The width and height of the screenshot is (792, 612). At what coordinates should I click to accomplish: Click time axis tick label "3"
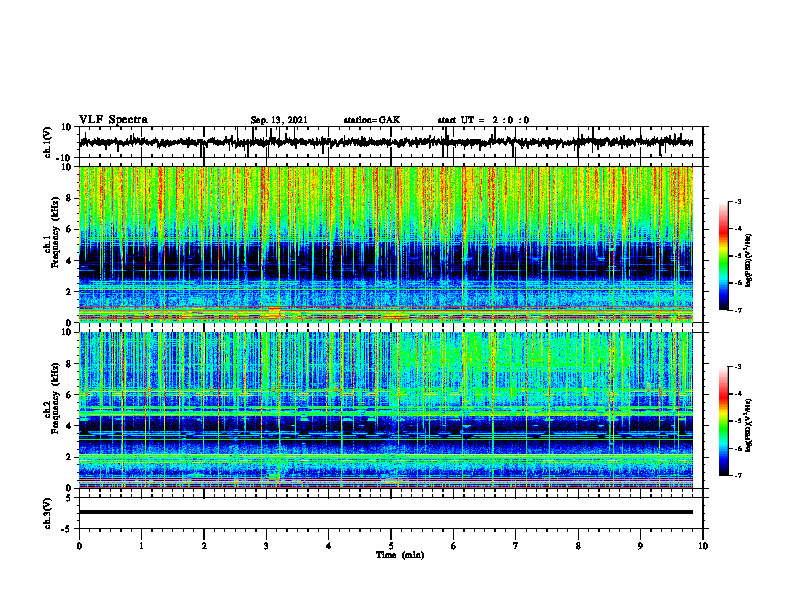[266, 546]
